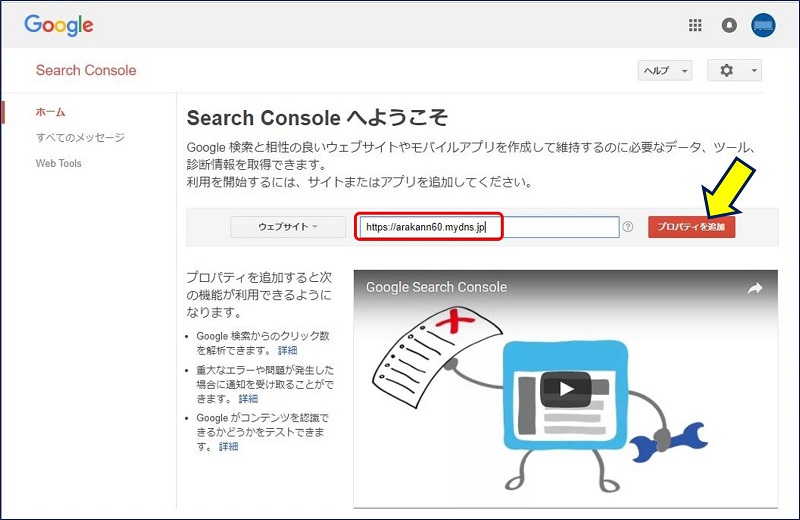Viewport: 800px width, 520px height.
Task: Click the Google Search Console video title
Action: pyautogui.click(x=436, y=287)
